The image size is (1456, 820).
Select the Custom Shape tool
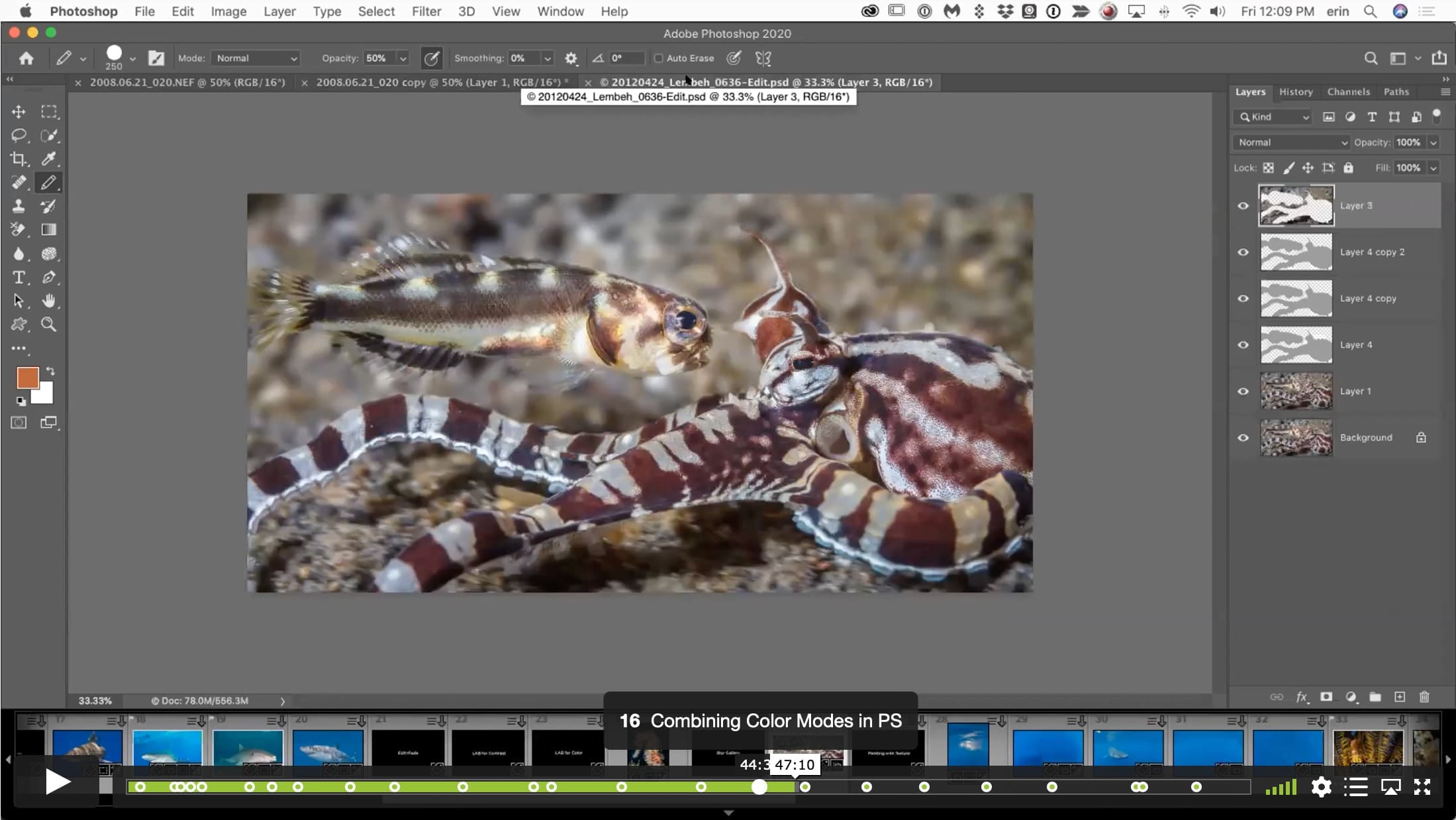click(x=19, y=325)
